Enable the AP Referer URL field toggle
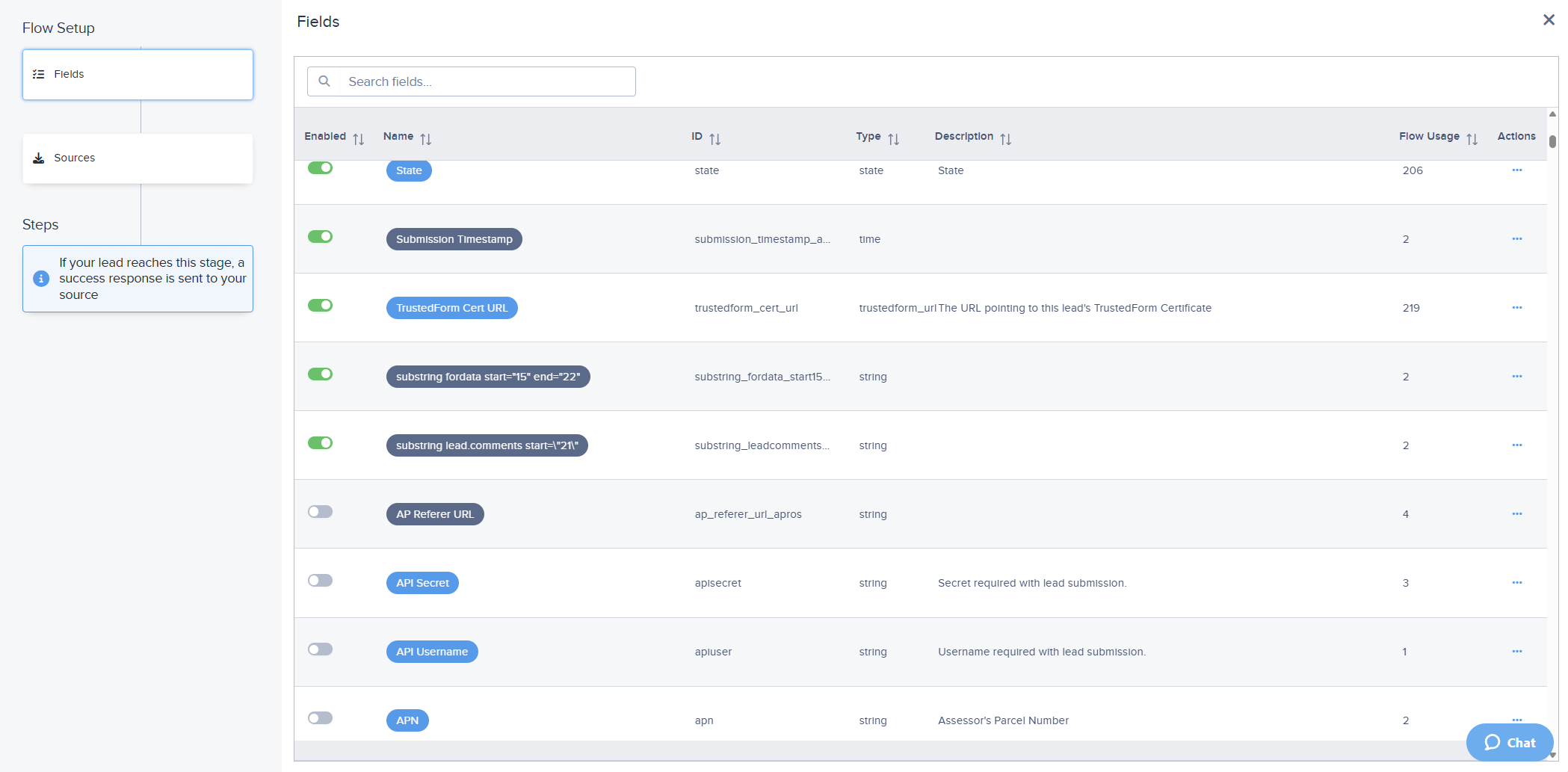This screenshot has height=772, width=1568. tap(320, 512)
